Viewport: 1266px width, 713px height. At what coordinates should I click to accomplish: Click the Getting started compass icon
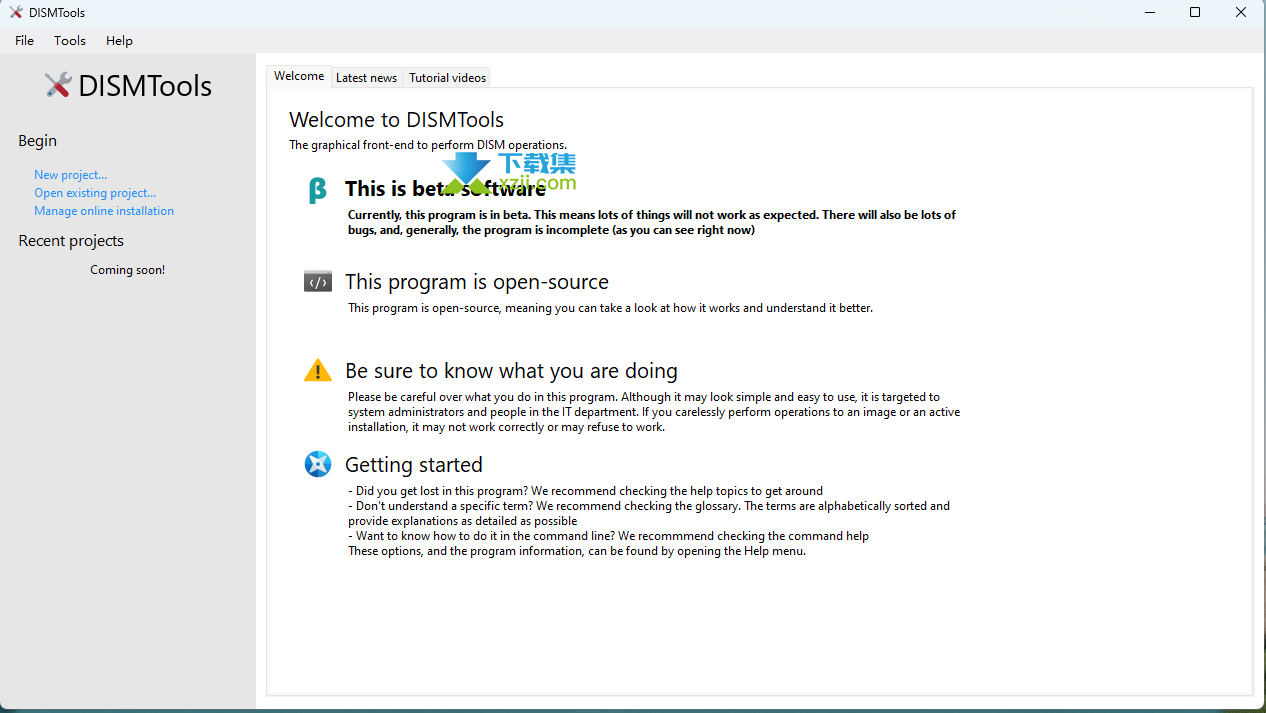coord(317,464)
